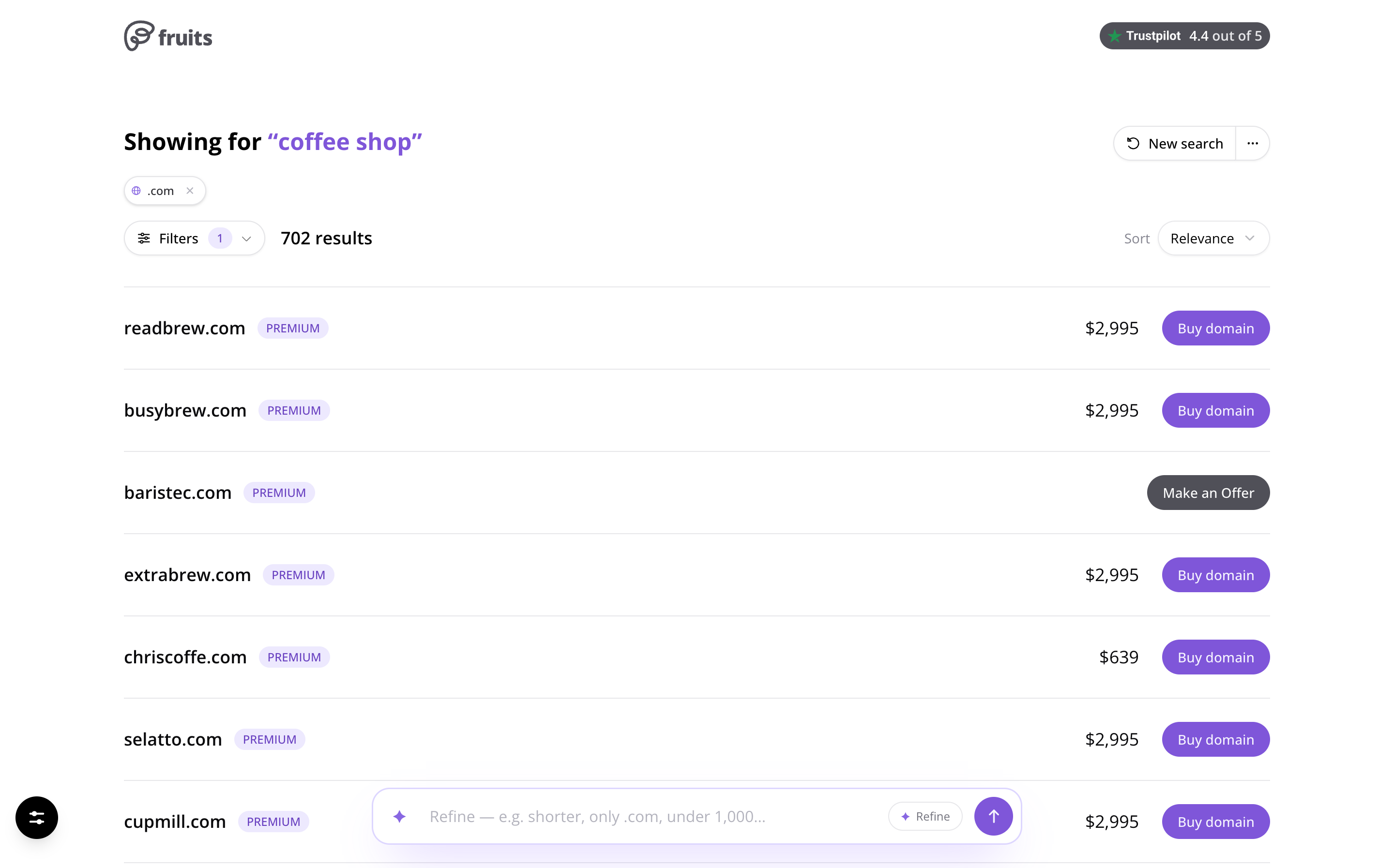This screenshot has height=868, width=1394.
Task: Click the fruits logo icon
Action: click(139, 36)
